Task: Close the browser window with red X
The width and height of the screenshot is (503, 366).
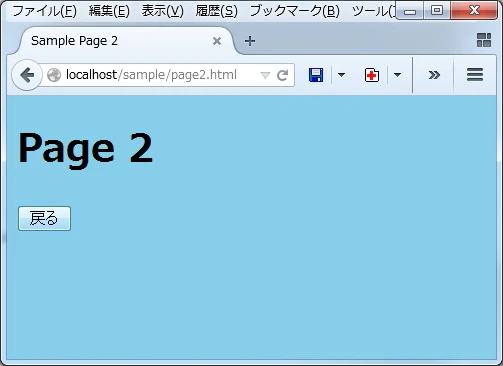Action: (x=474, y=10)
